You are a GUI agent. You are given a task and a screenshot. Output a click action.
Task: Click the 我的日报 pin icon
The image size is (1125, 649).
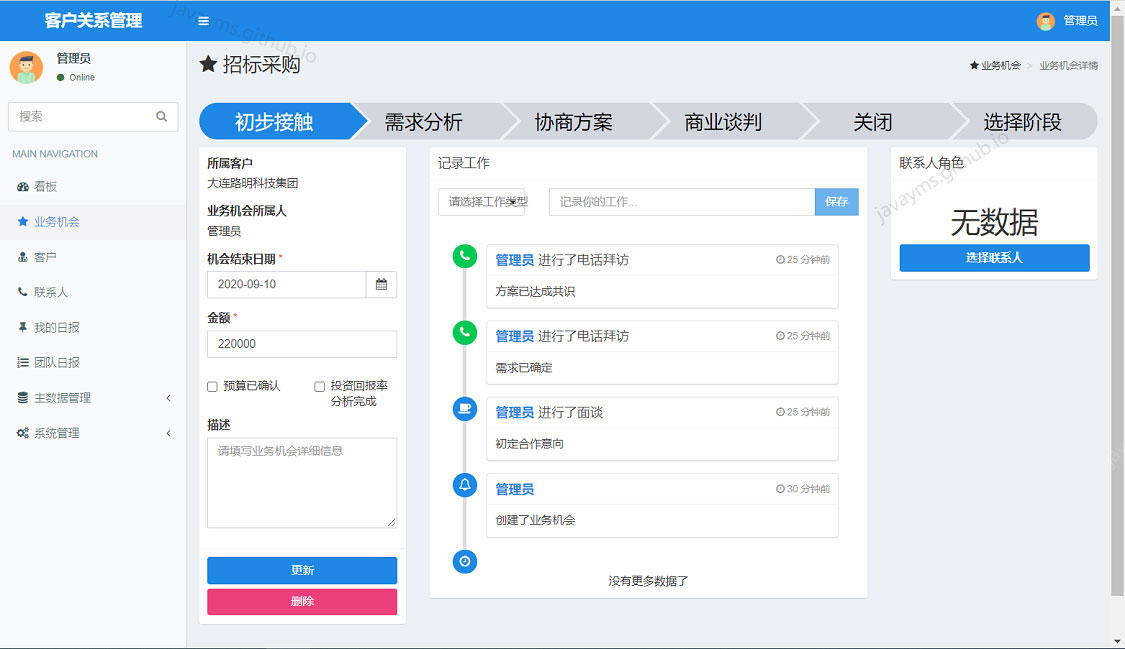pyautogui.click(x=23, y=327)
